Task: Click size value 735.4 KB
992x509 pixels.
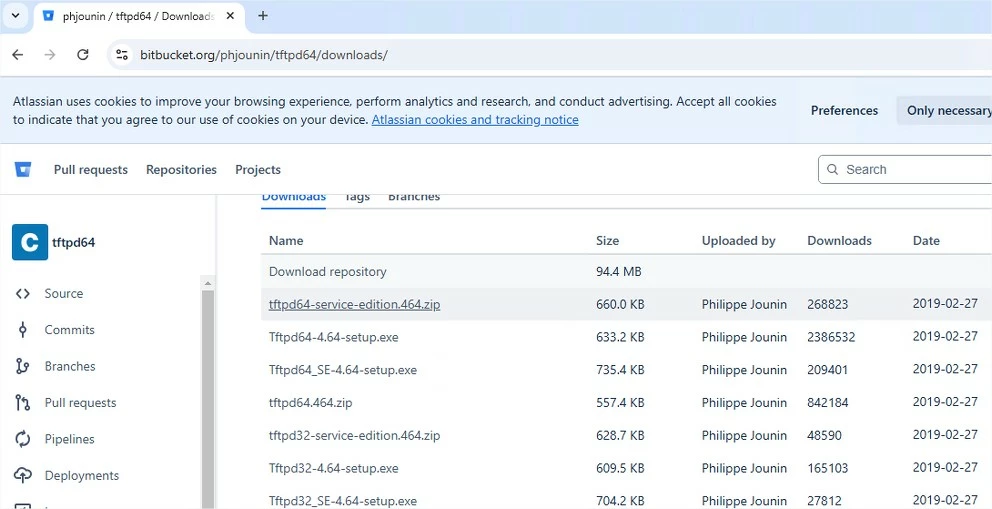Action: coord(620,370)
